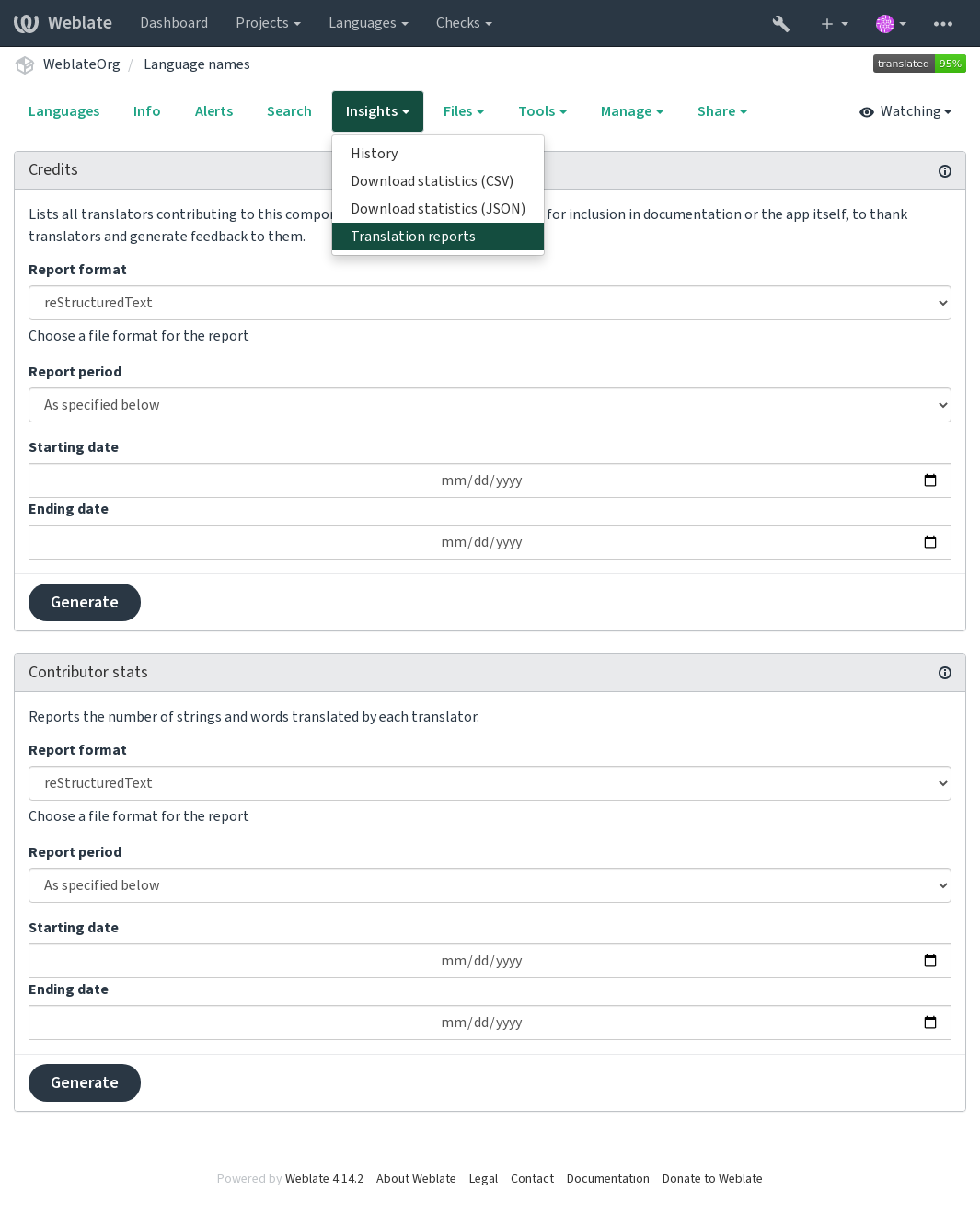Click the translated 95% badge
Screen dimensions: 980x1214
919,64
